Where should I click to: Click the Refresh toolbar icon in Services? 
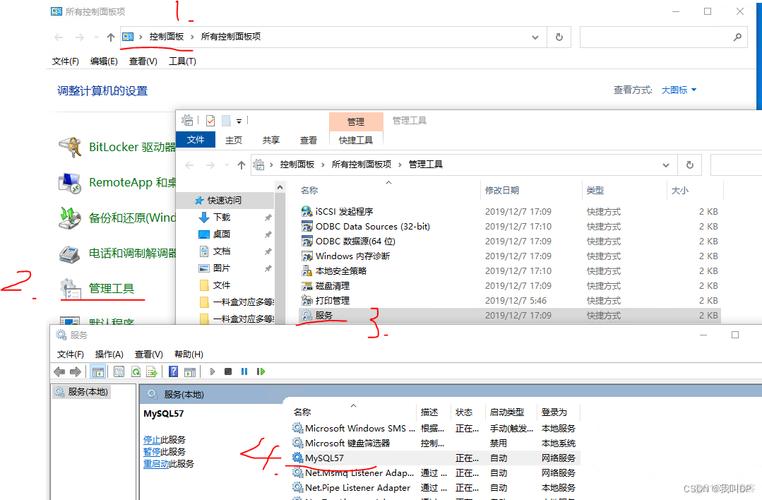[x=136, y=372]
